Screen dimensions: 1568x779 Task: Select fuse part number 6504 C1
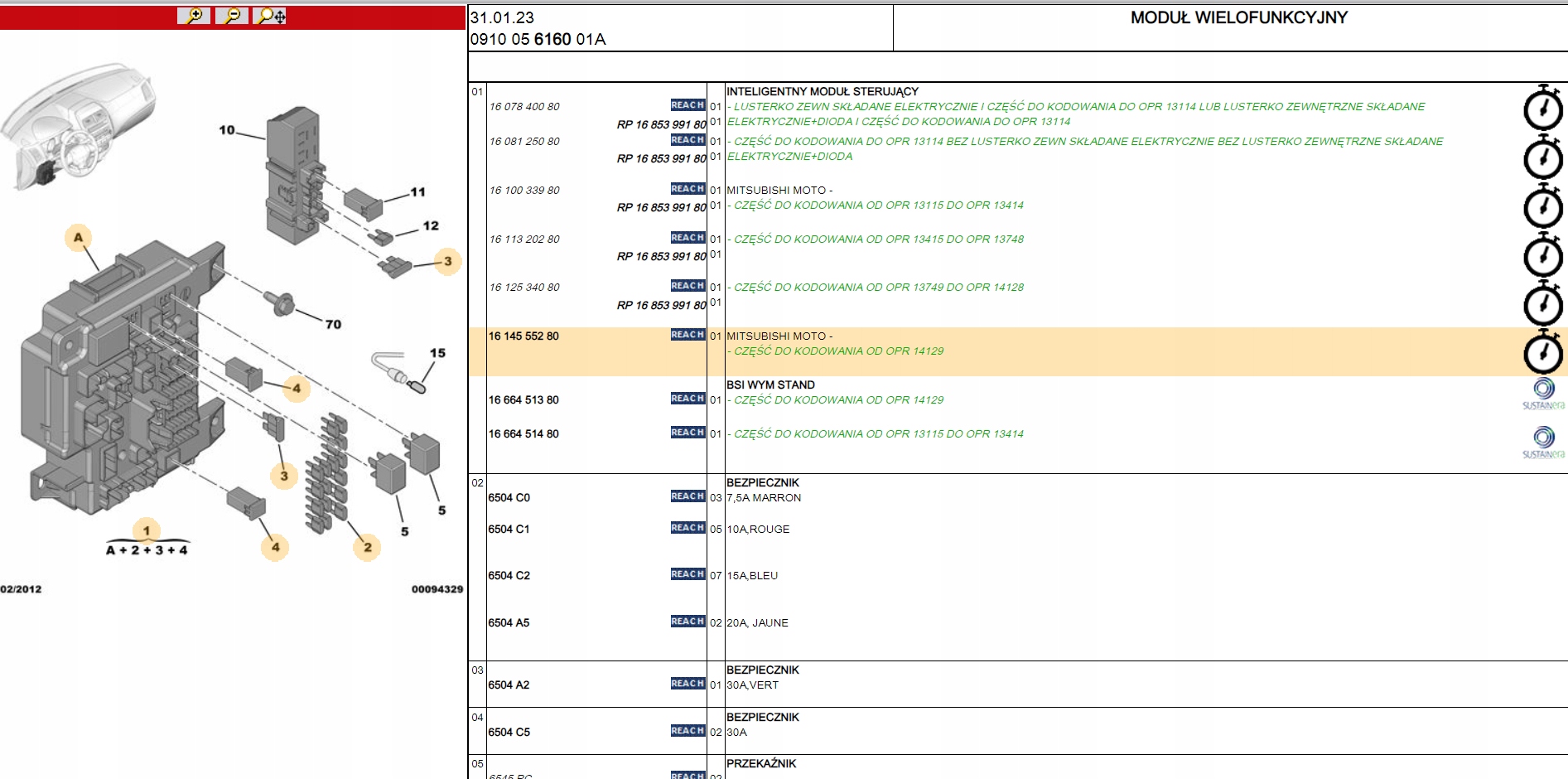(509, 530)
